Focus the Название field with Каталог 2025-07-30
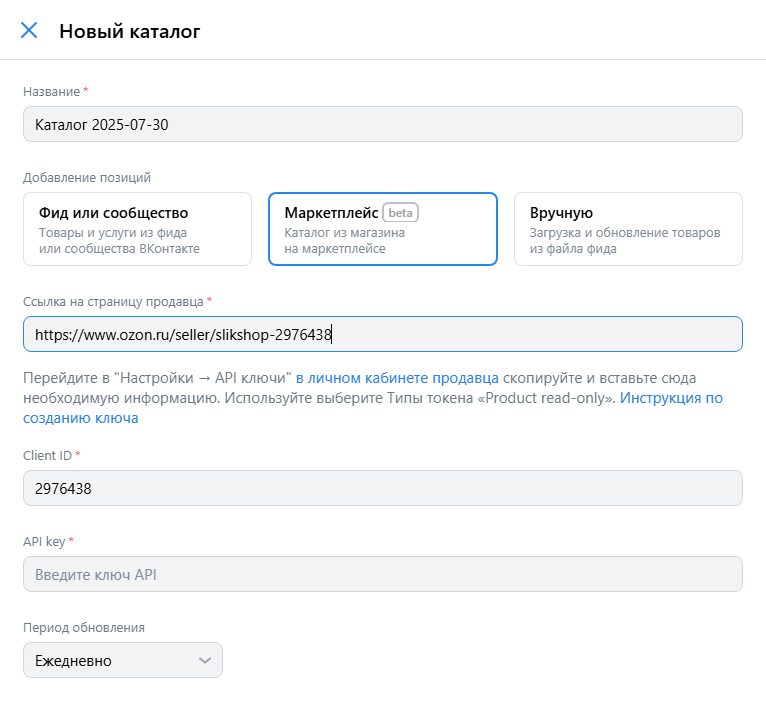766x715 pixels. click(383, 125)
